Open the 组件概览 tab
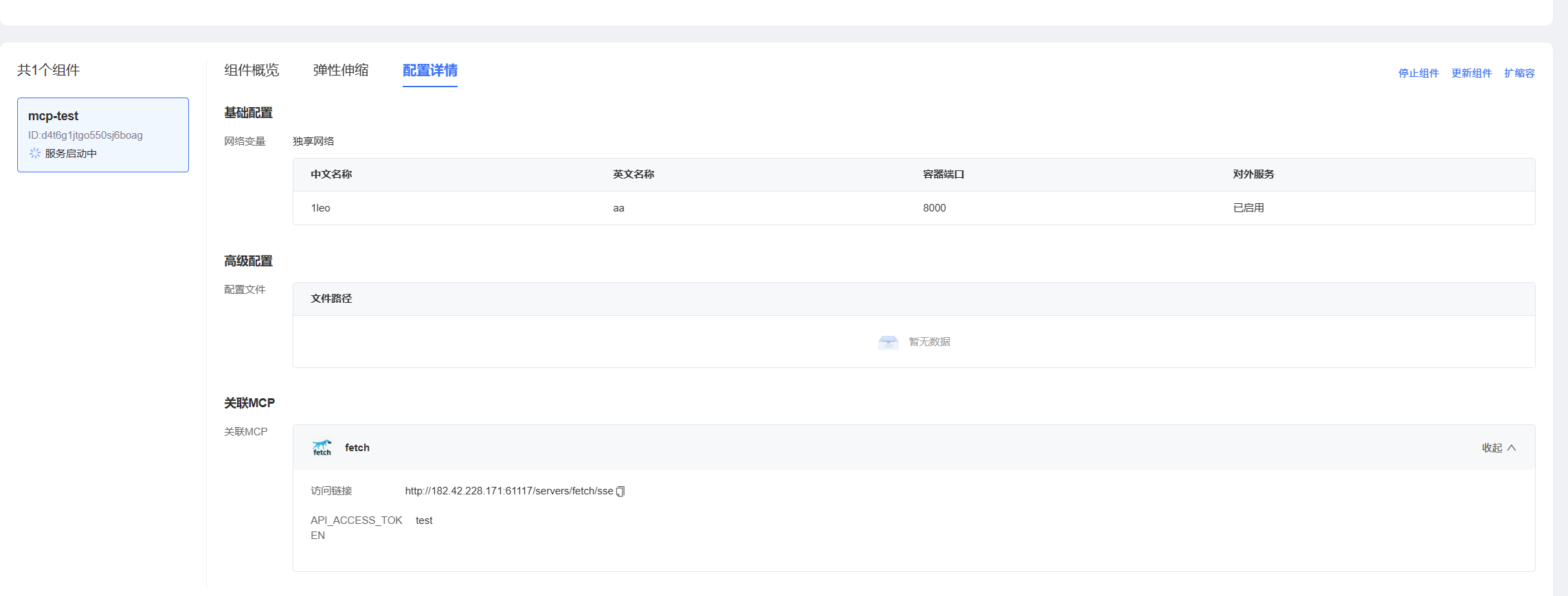The height and width of the screenshot is (596, 1568). point(251,70)
